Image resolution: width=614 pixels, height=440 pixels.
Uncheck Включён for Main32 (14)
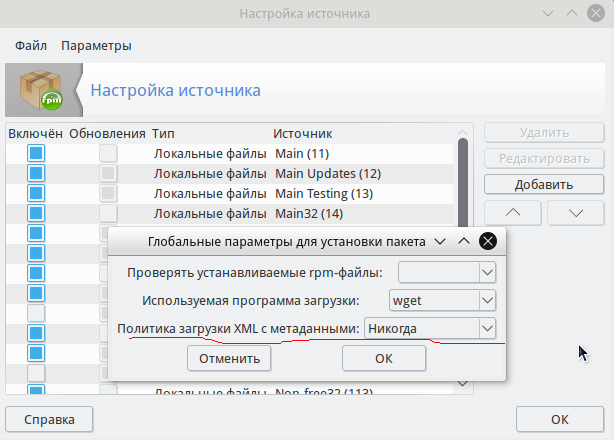36,213
